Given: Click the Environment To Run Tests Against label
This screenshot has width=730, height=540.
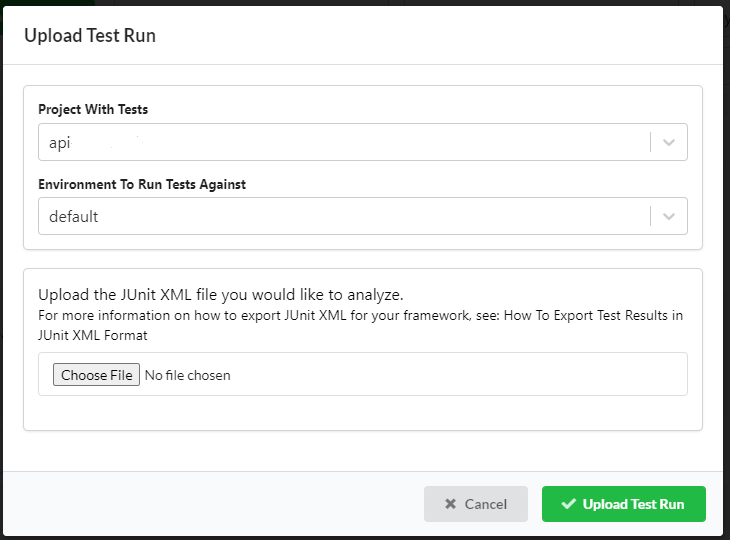Looking at the screenshot, I should point(142,184).
